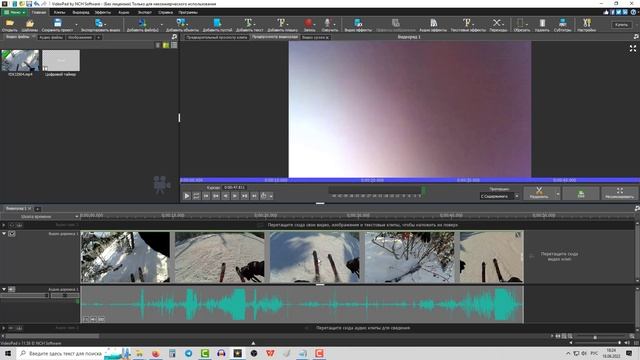The width and height of the screenshot is (640, 360).
Task: Click the blue preview seek bar
Action: click(410, 180)
